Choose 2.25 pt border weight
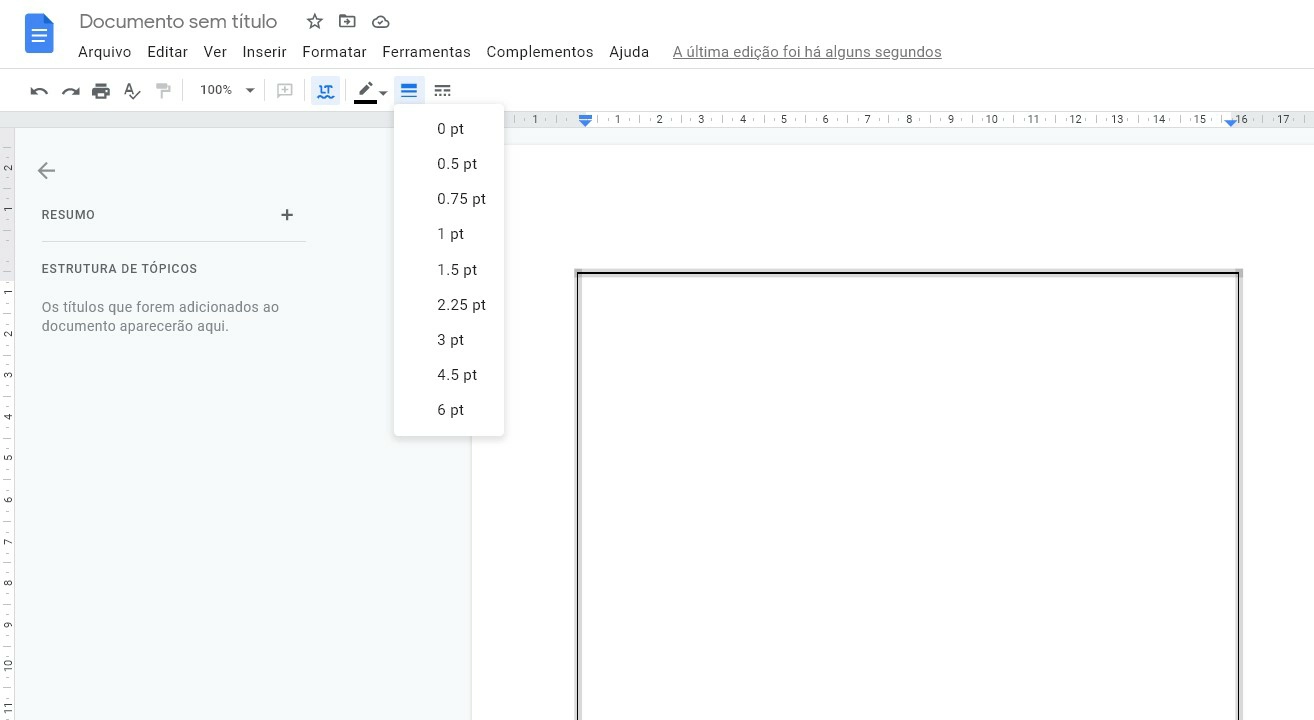The width and height of the screenshot is (1314, 720). point(449,305)
